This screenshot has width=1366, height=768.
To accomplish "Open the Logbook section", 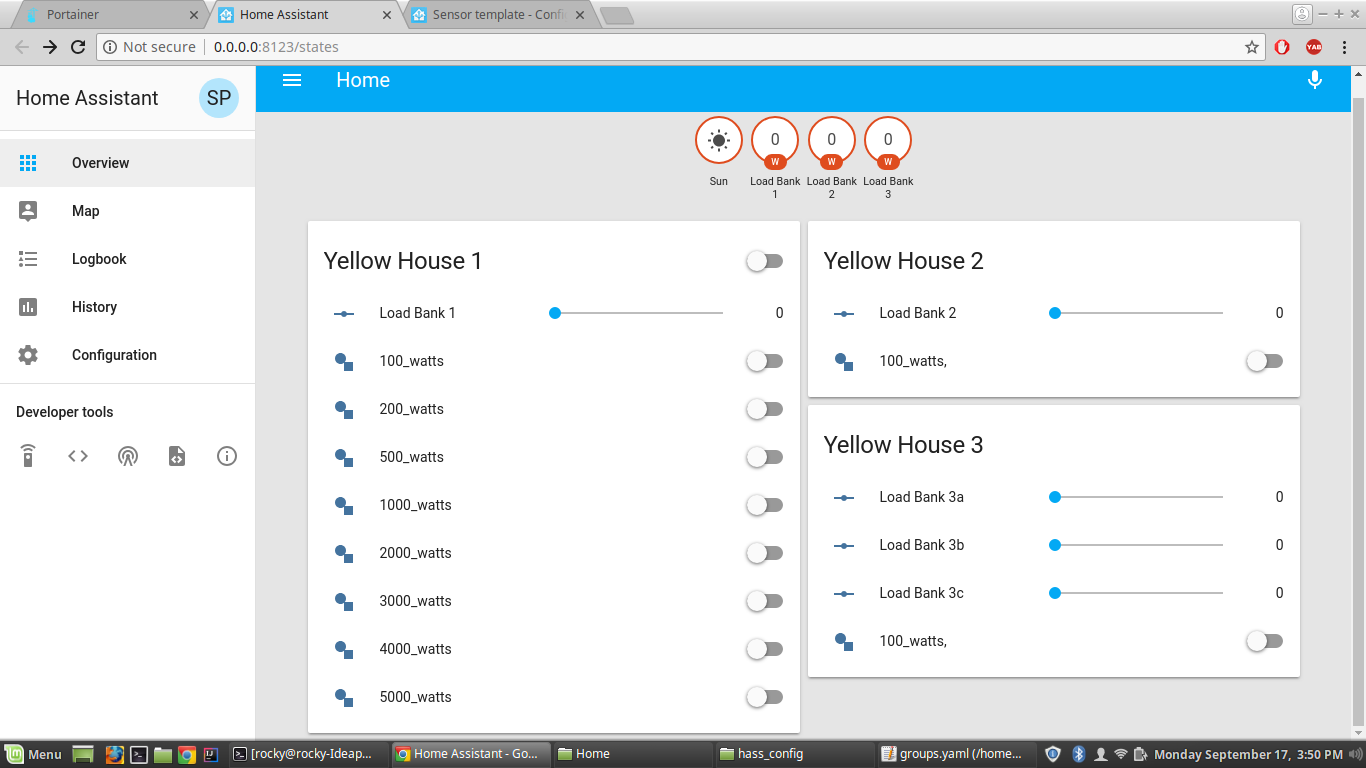I will 99,258.
